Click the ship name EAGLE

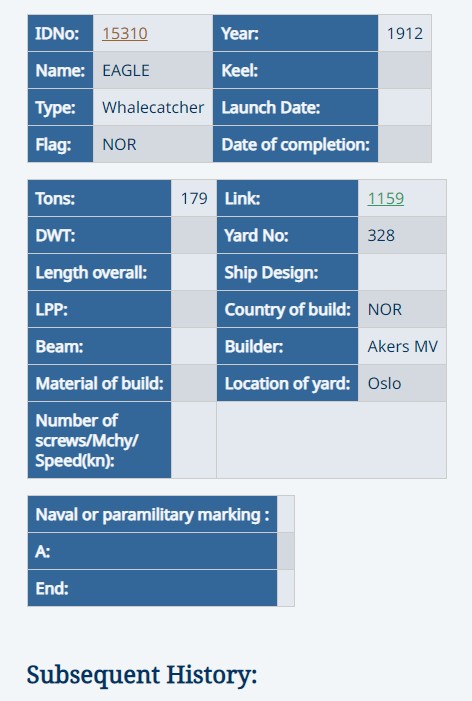[126, 71]
